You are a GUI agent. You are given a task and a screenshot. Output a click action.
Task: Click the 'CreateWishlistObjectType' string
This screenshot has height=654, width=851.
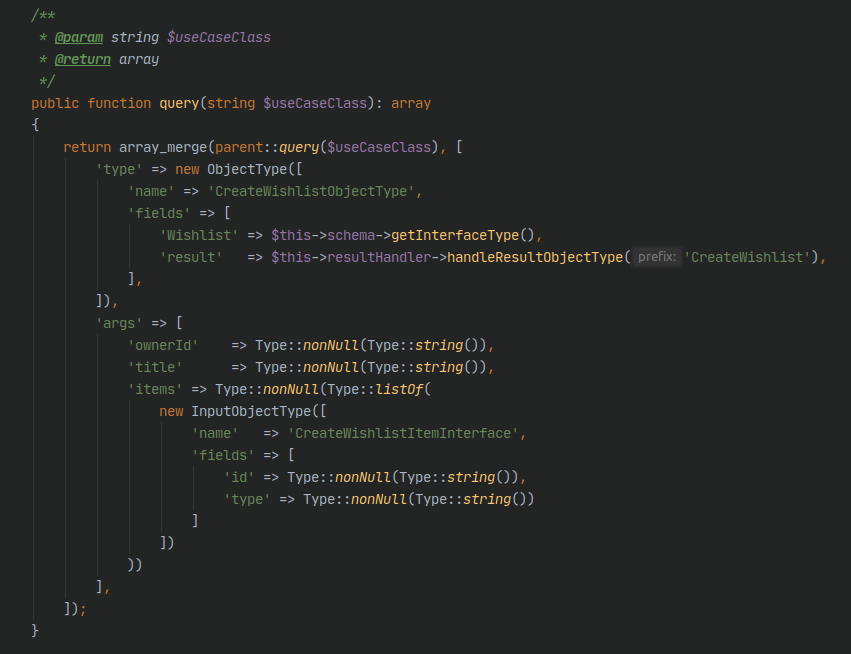(x=311, y=192)
